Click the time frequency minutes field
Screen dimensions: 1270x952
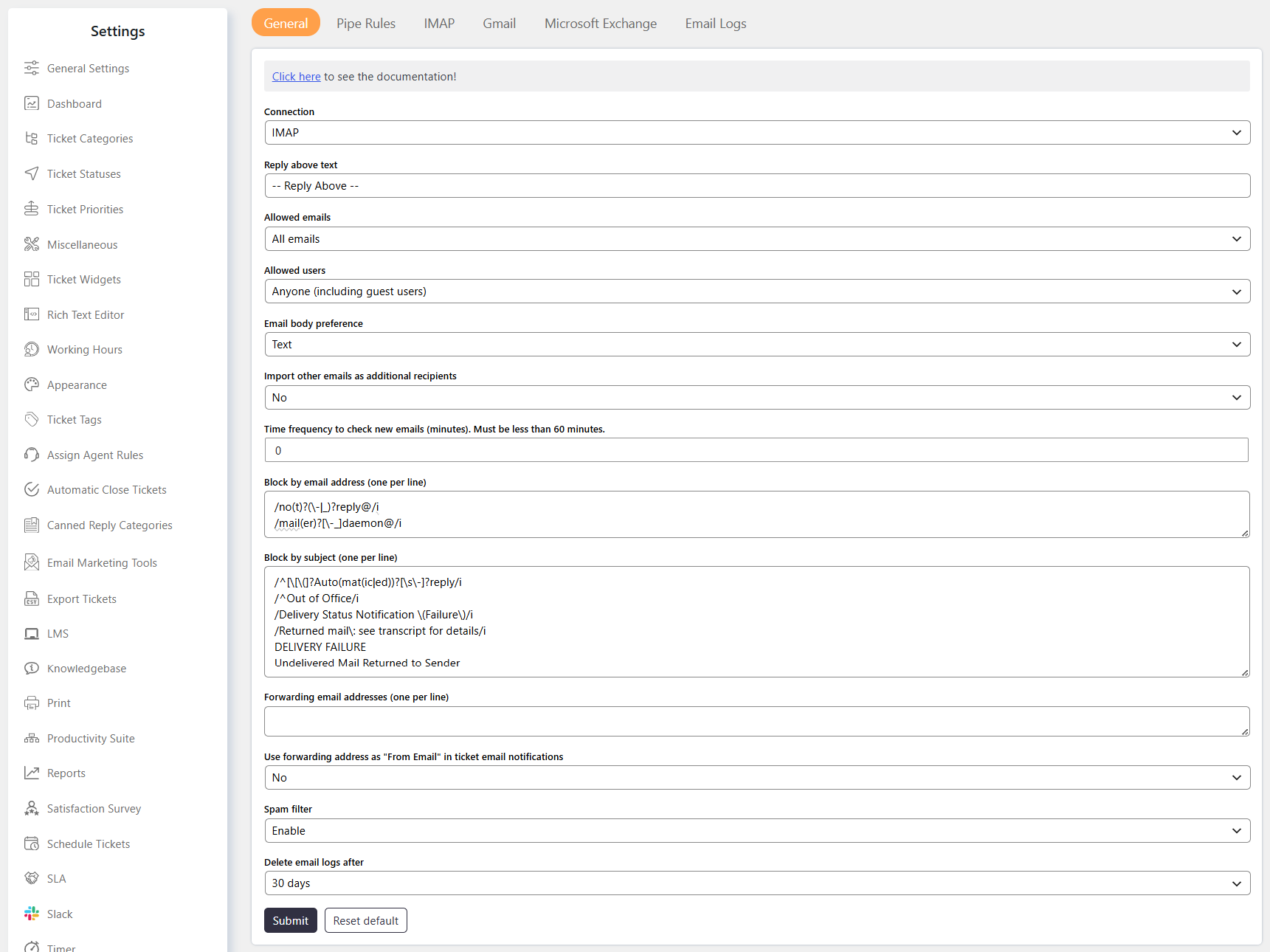click(756, 450)
